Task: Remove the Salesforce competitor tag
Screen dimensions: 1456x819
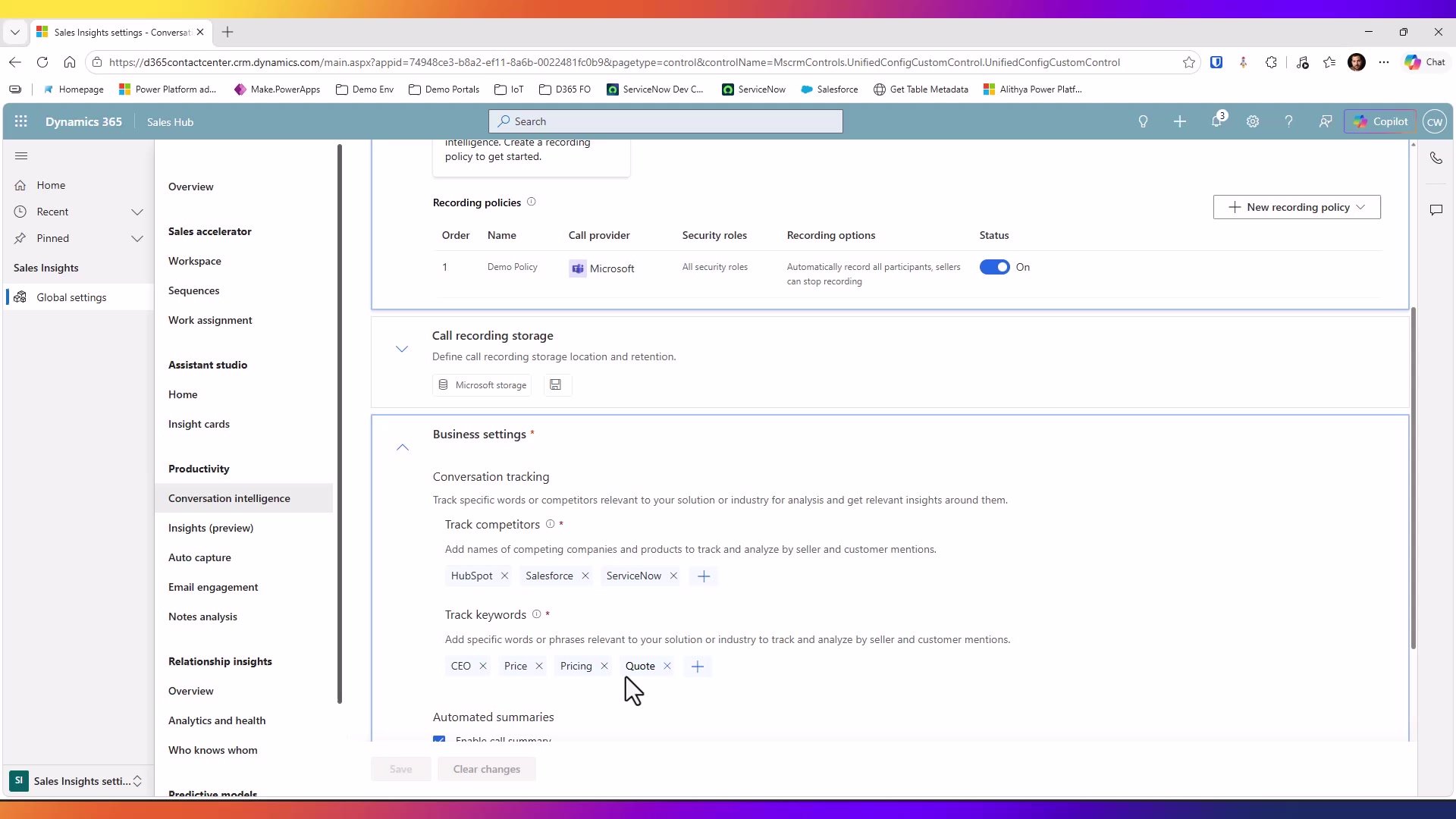Action: (585, 576)
